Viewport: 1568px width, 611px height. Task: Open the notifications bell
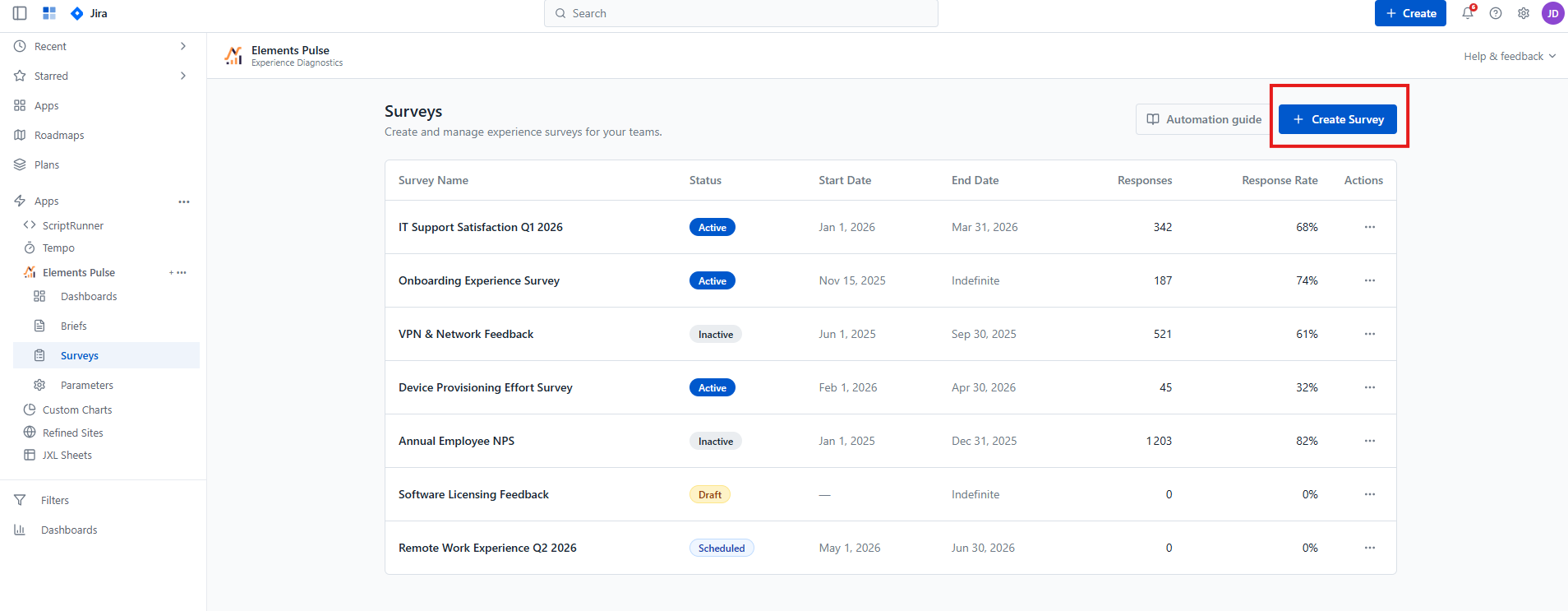point(1468,13)
